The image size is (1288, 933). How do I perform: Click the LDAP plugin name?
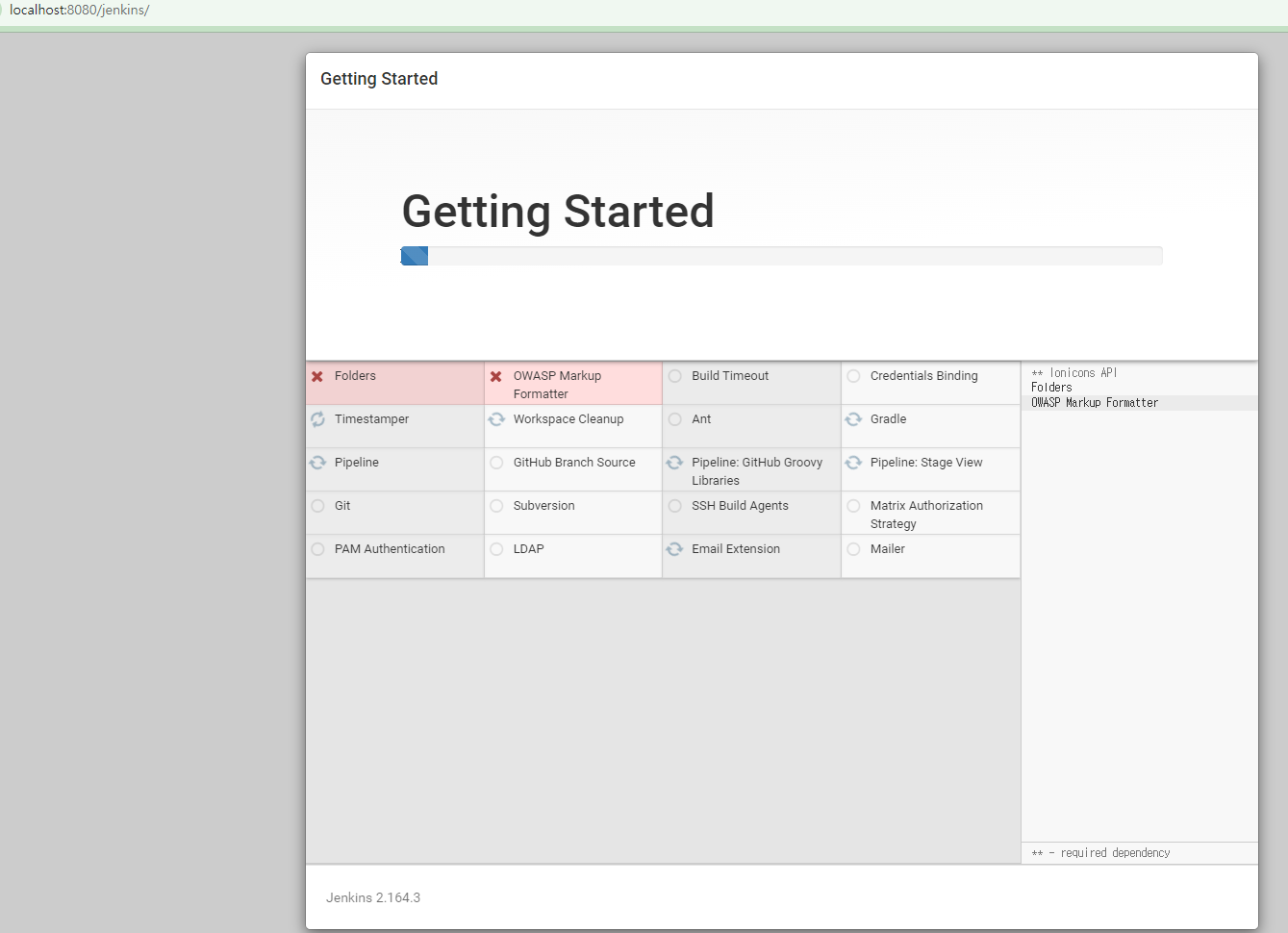point(528,549)
